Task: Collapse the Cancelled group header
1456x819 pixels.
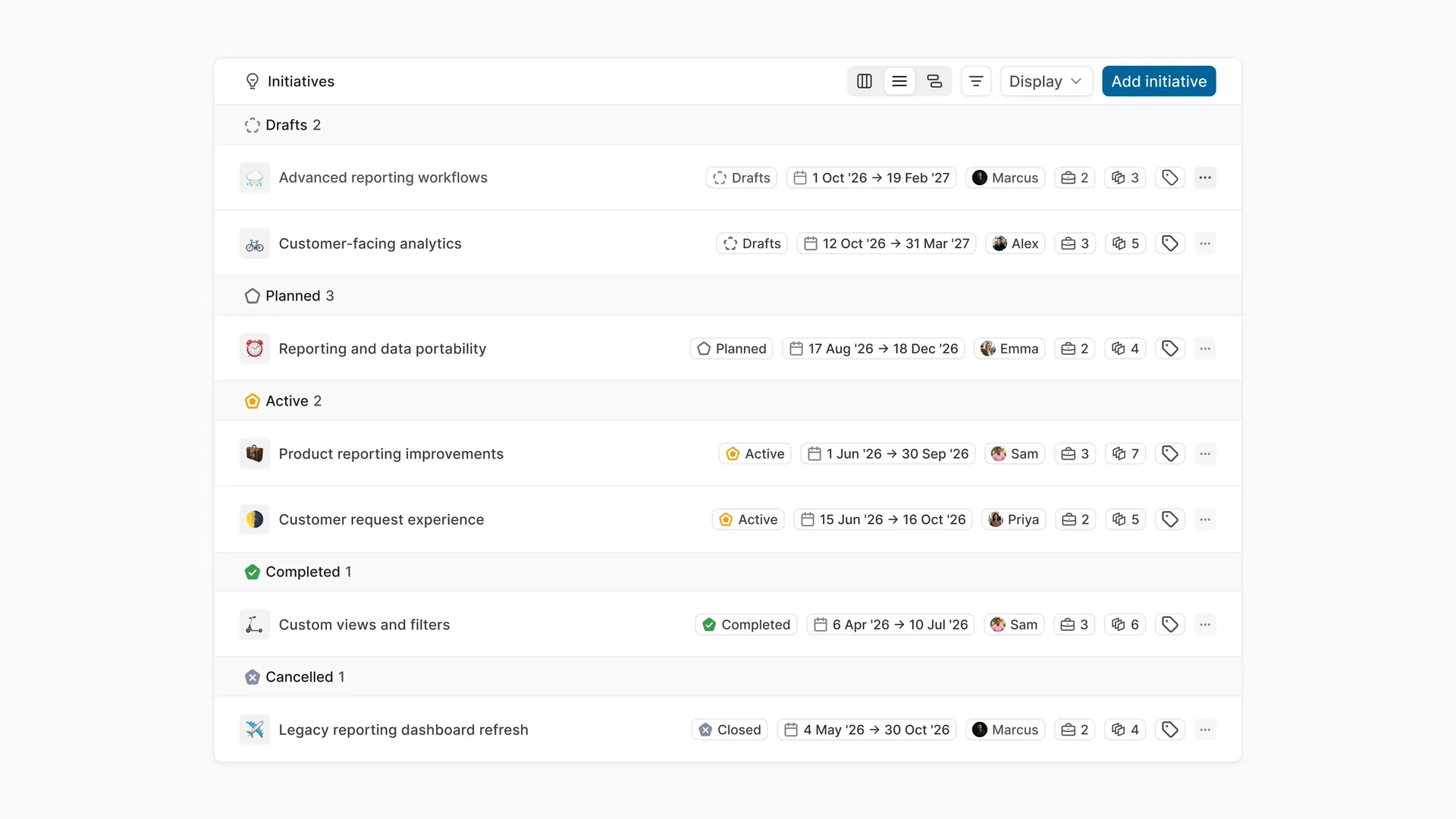Action: [x=728, y=677]
